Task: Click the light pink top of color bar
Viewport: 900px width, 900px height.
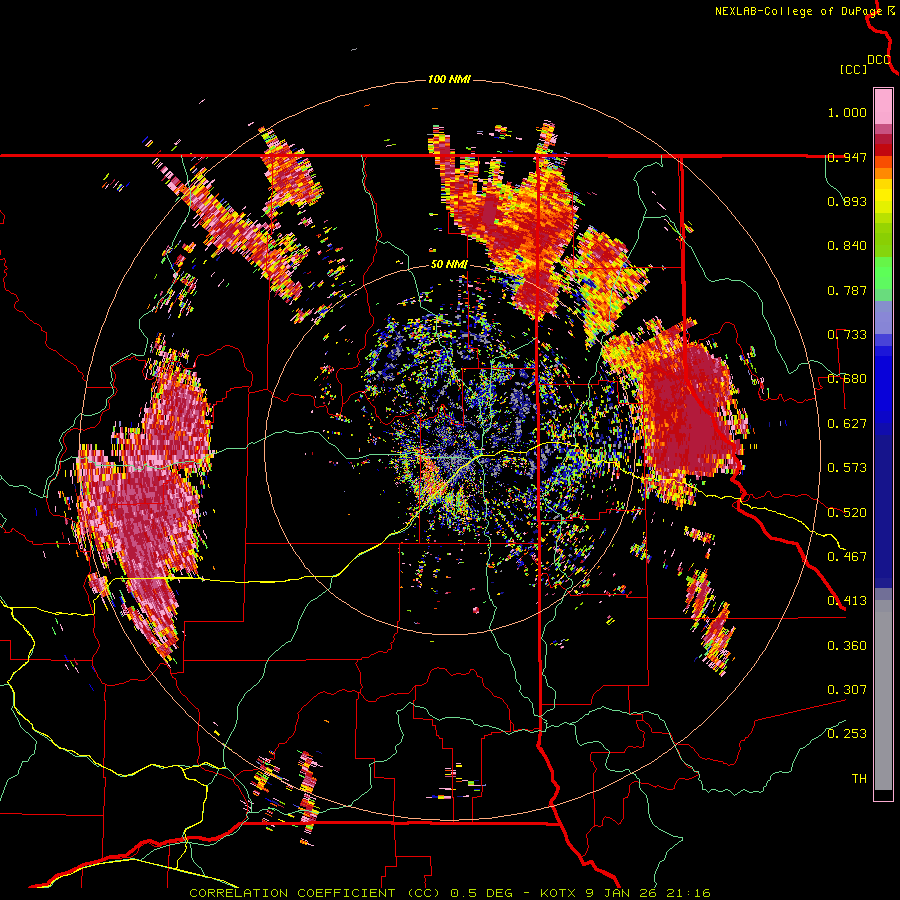Action: [883, 107]
